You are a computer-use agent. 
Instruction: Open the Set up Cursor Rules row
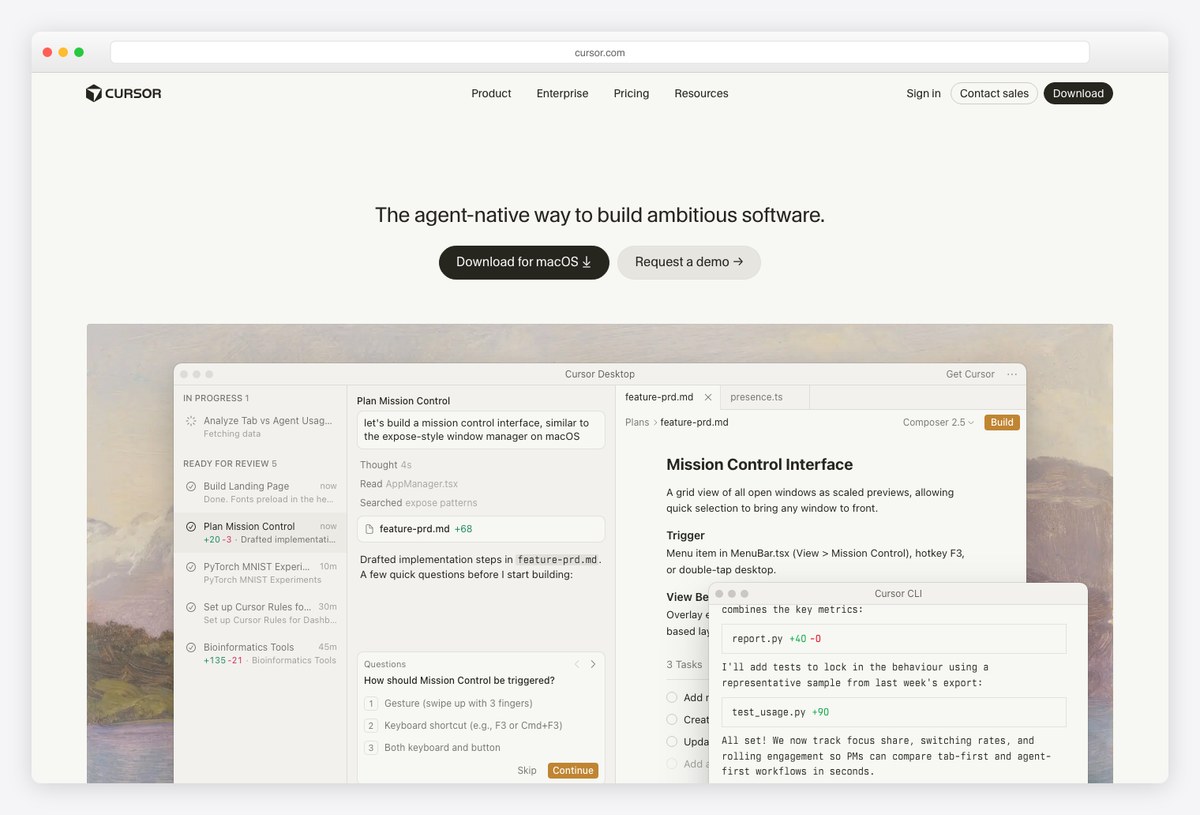pos(260,613)
